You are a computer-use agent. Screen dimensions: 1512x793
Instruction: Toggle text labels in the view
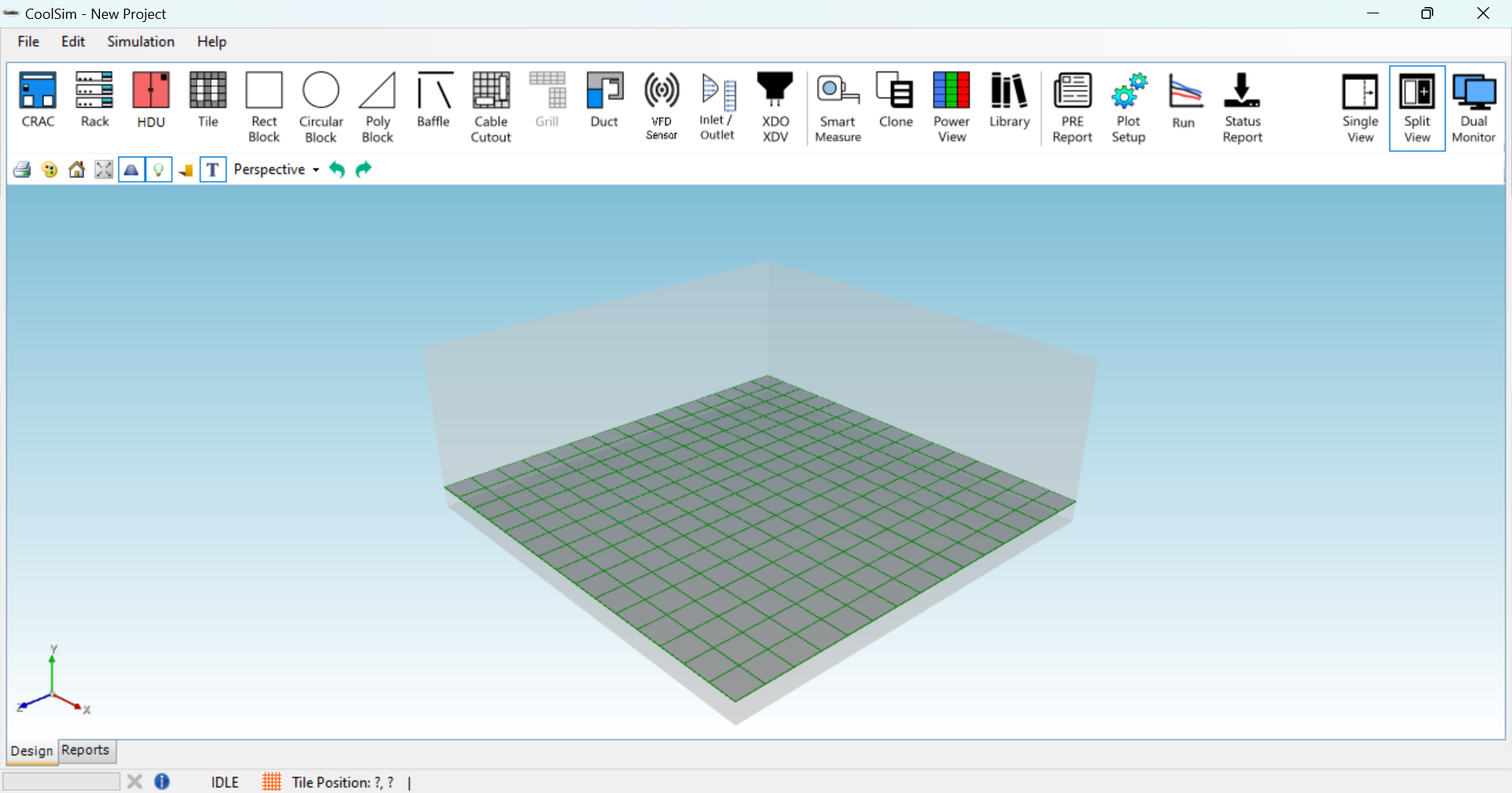coord(213,169)
